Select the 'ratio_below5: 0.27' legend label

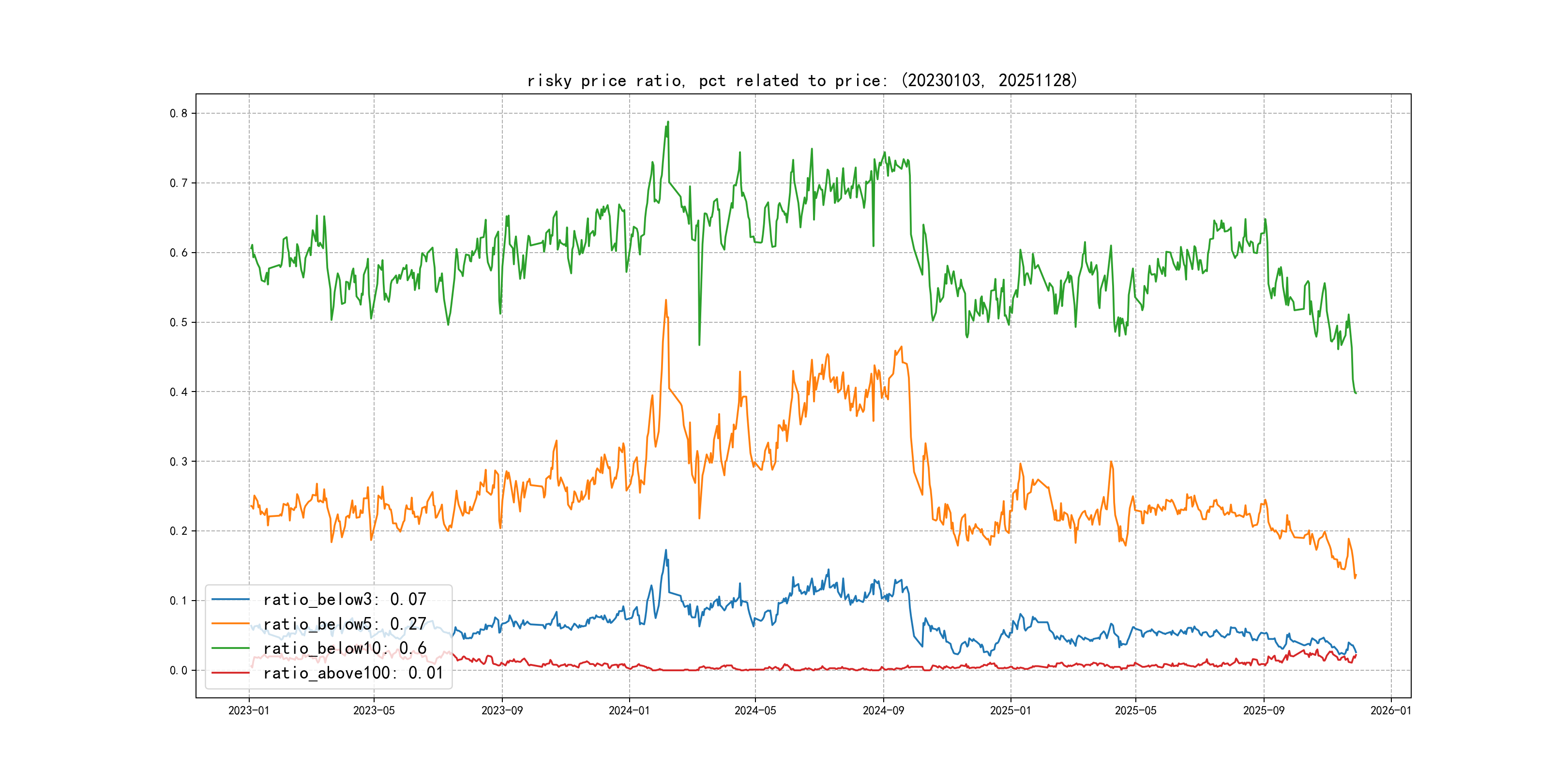pyautogui.click(x=345, y=624)
